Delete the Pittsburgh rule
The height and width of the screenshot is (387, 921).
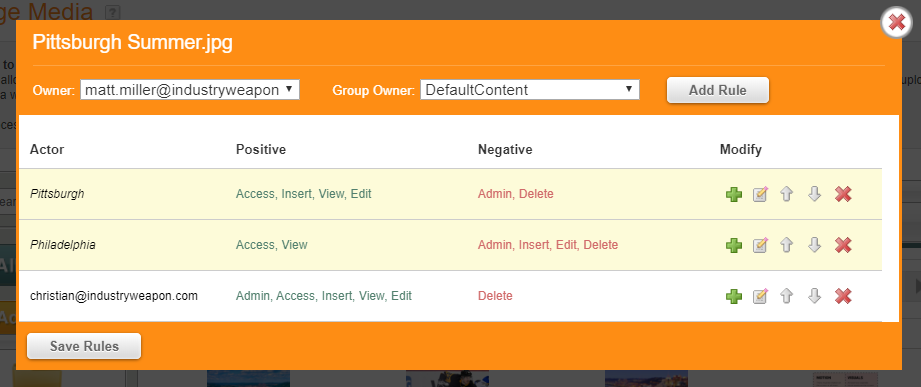[843, 194]
